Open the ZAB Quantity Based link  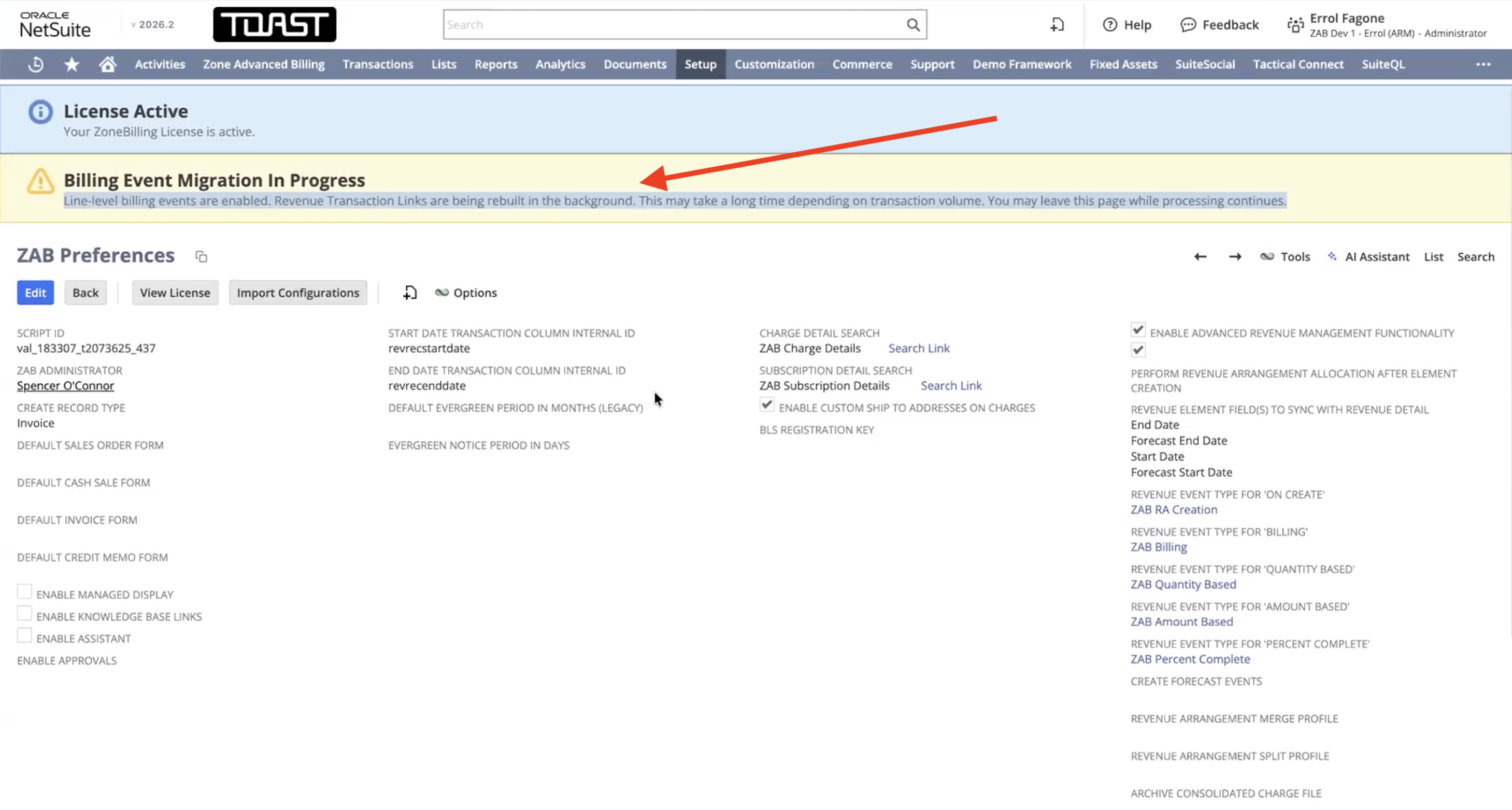point(1183,584)
